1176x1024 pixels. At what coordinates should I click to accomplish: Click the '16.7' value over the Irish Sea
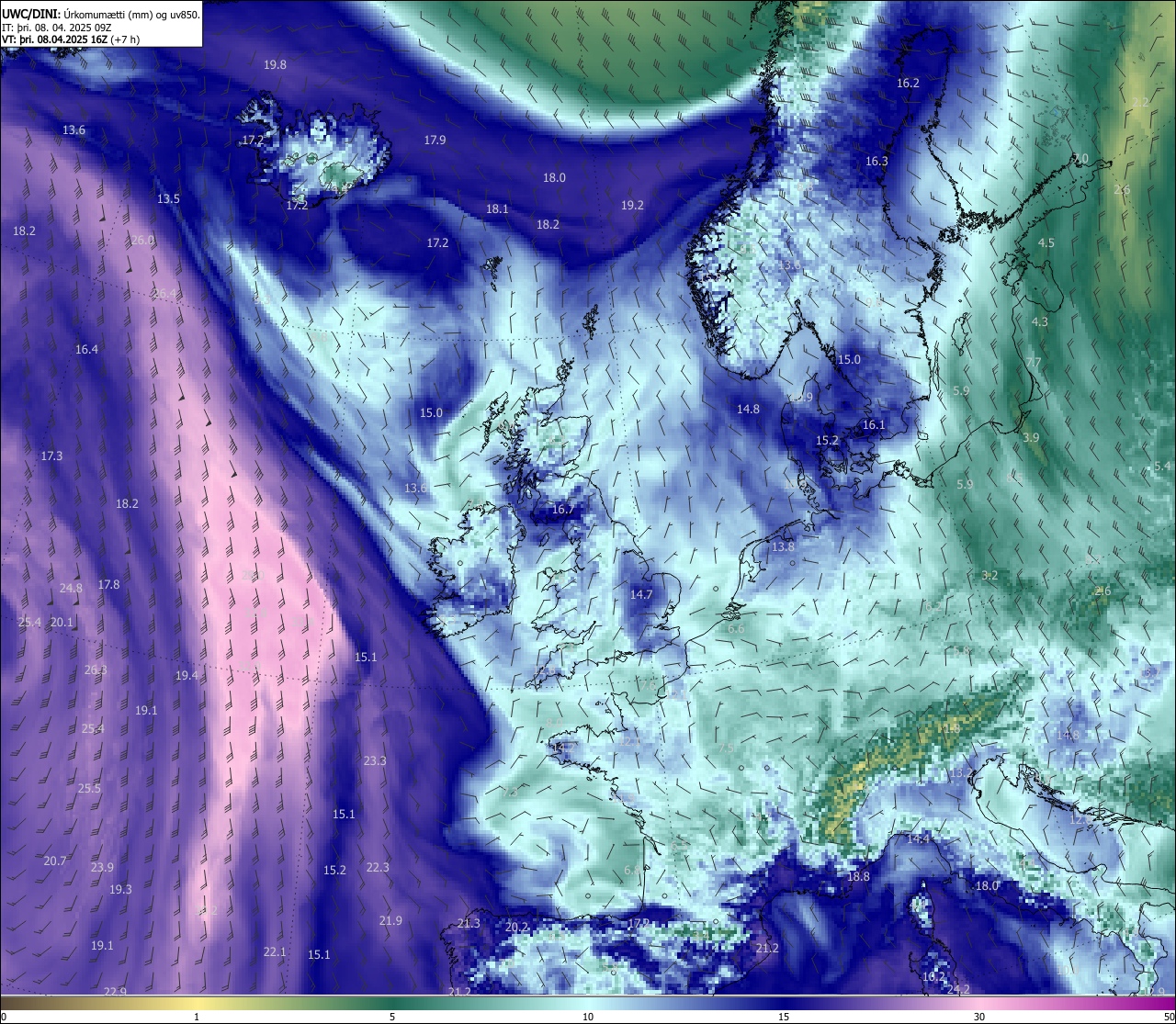point(562,509)
